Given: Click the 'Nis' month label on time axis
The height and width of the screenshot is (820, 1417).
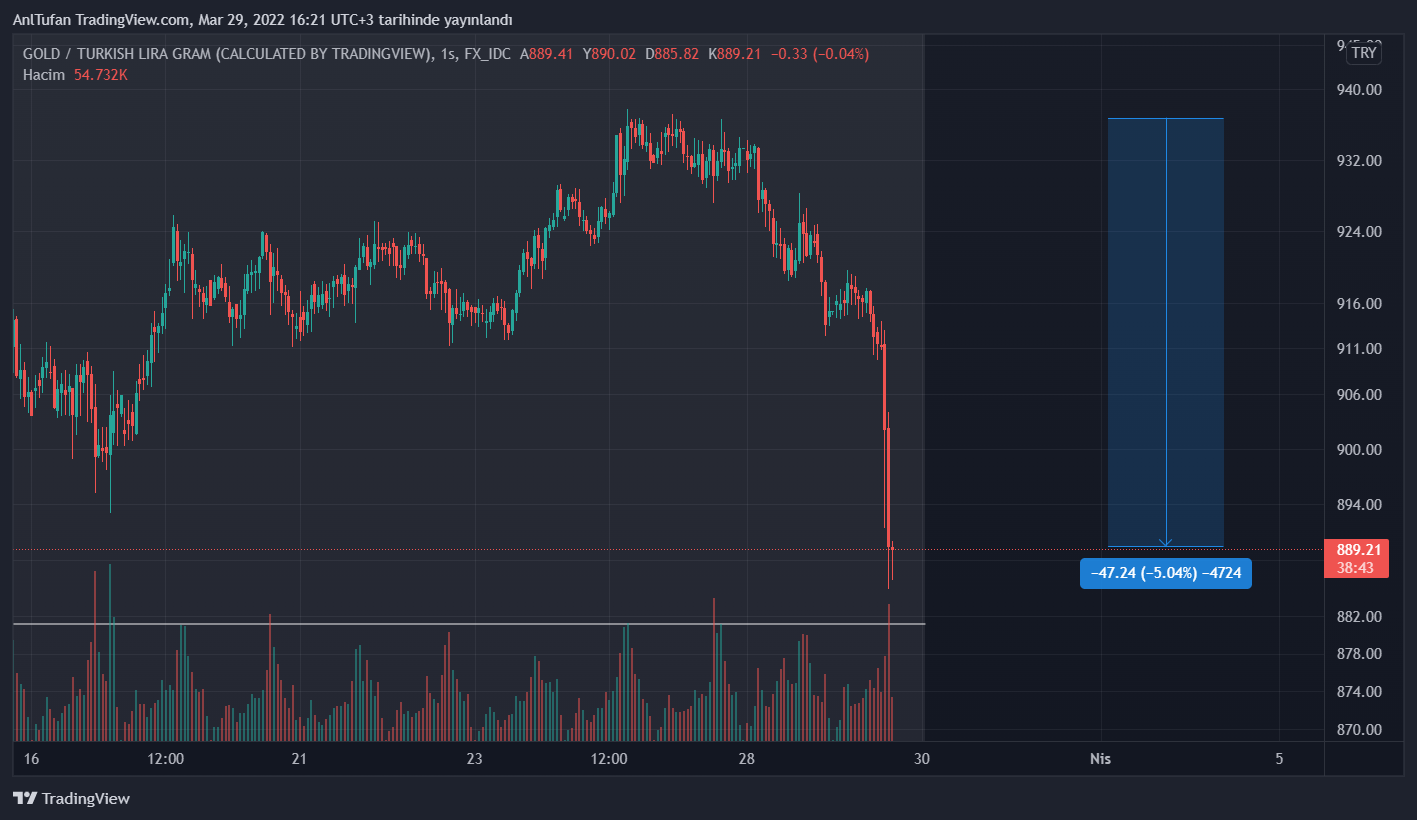Looking at the screenshot, I should tap(1100, 759).
